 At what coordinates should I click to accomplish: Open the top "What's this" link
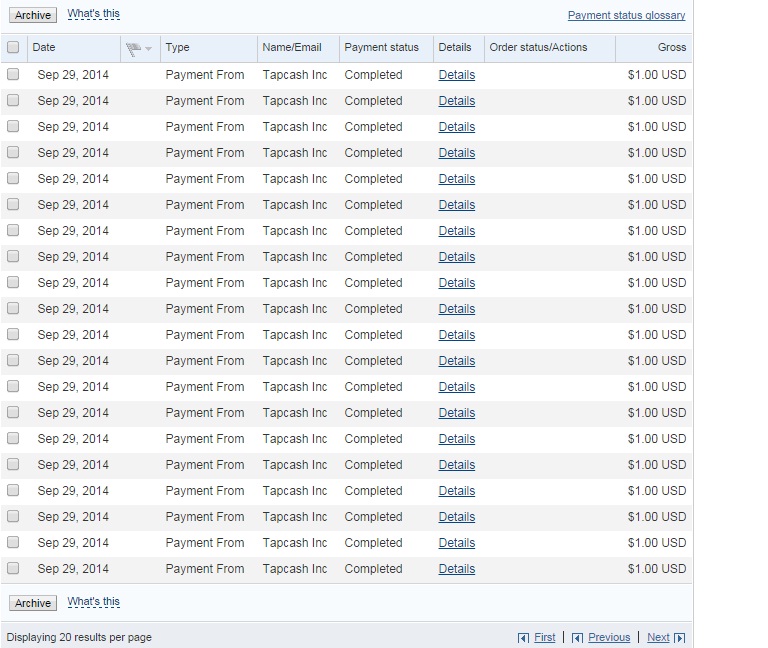[94, 15]
